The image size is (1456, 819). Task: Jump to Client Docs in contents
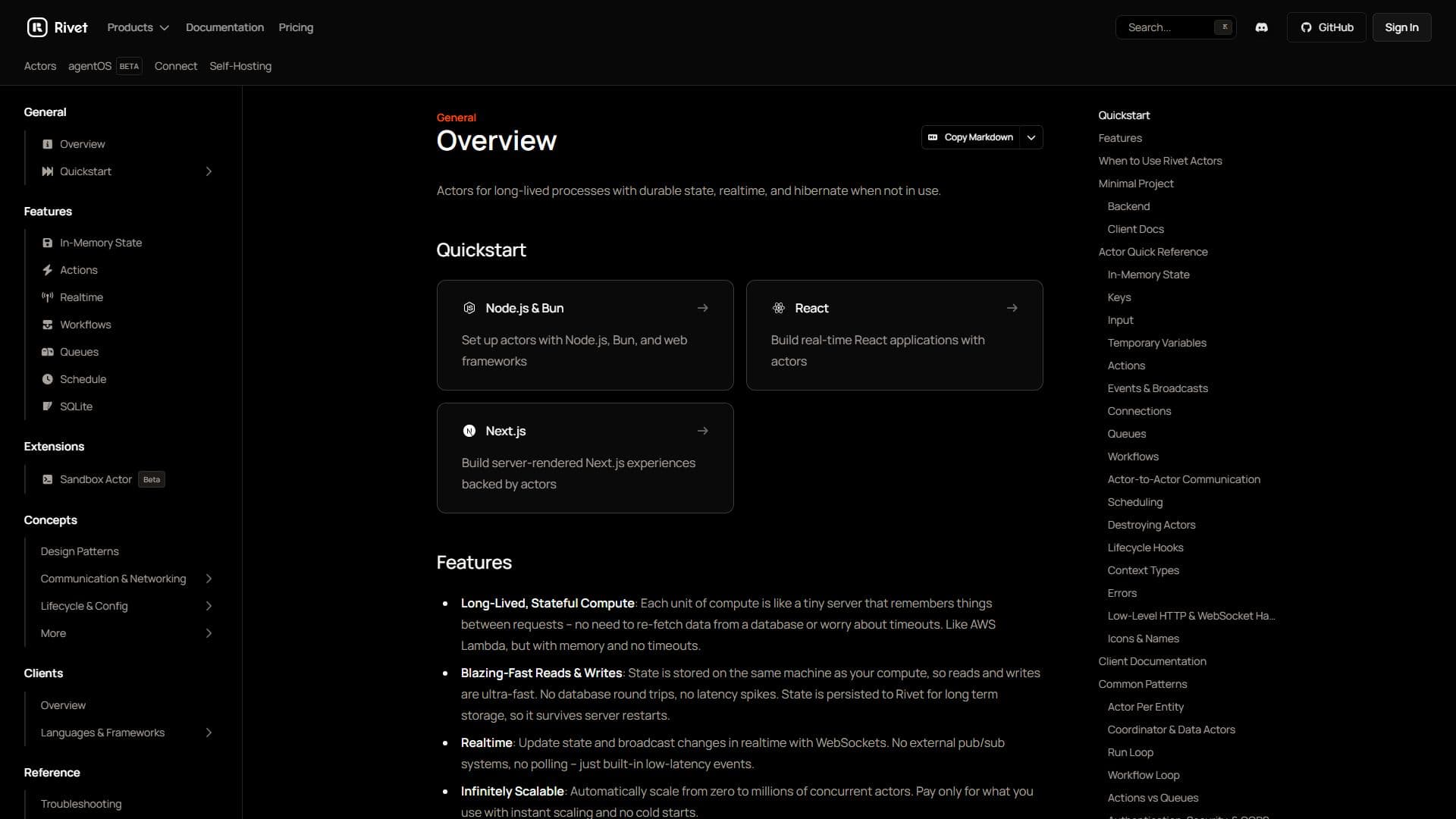pyautogui.click(x=1135, y=229)
